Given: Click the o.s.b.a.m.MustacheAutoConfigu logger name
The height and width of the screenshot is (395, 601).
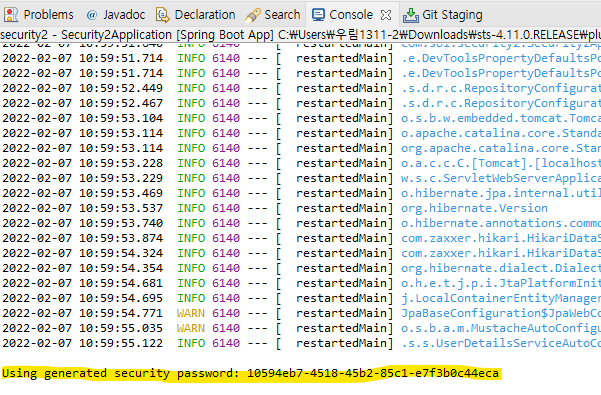Looking at the screenshot, I should click(x=501, y=328).
